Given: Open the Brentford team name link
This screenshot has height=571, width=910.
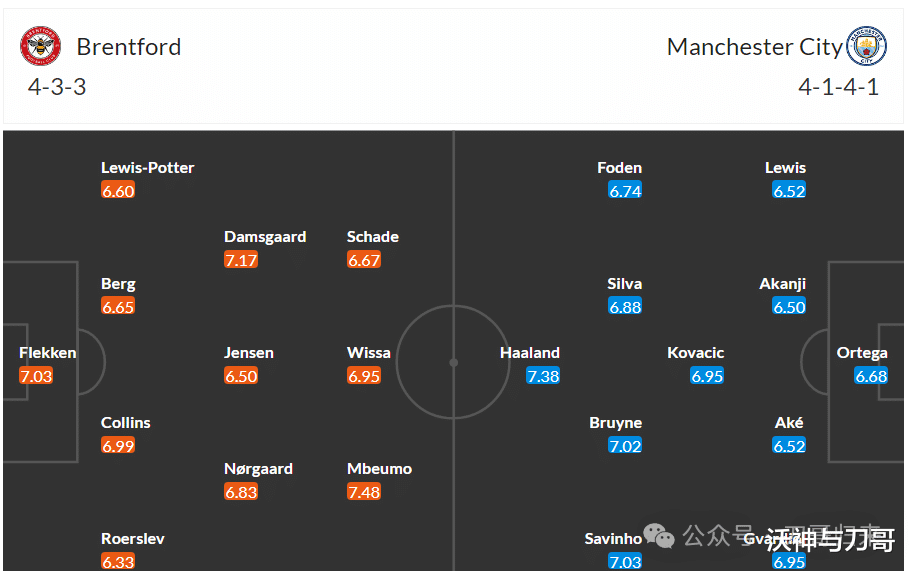Looking at the screenshot, I should 129,47.
